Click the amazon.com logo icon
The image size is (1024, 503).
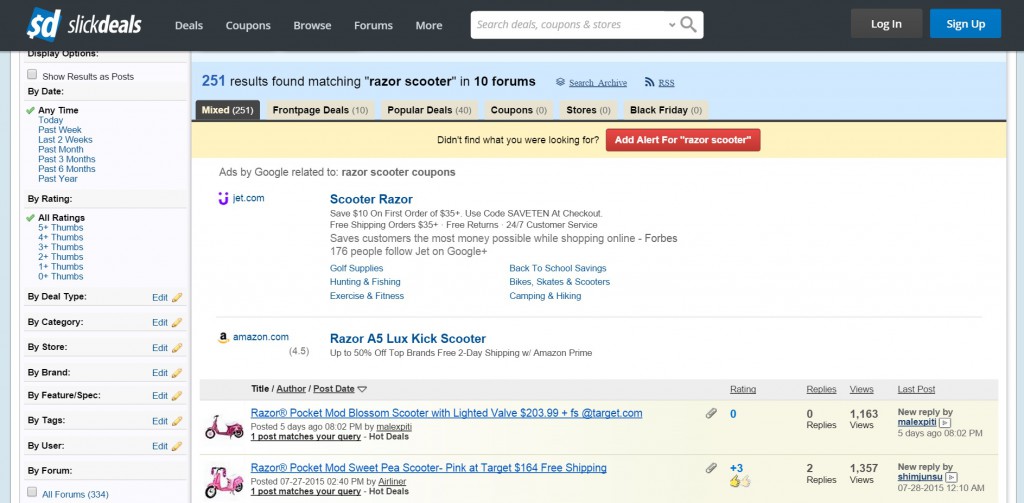pos(223,338)
